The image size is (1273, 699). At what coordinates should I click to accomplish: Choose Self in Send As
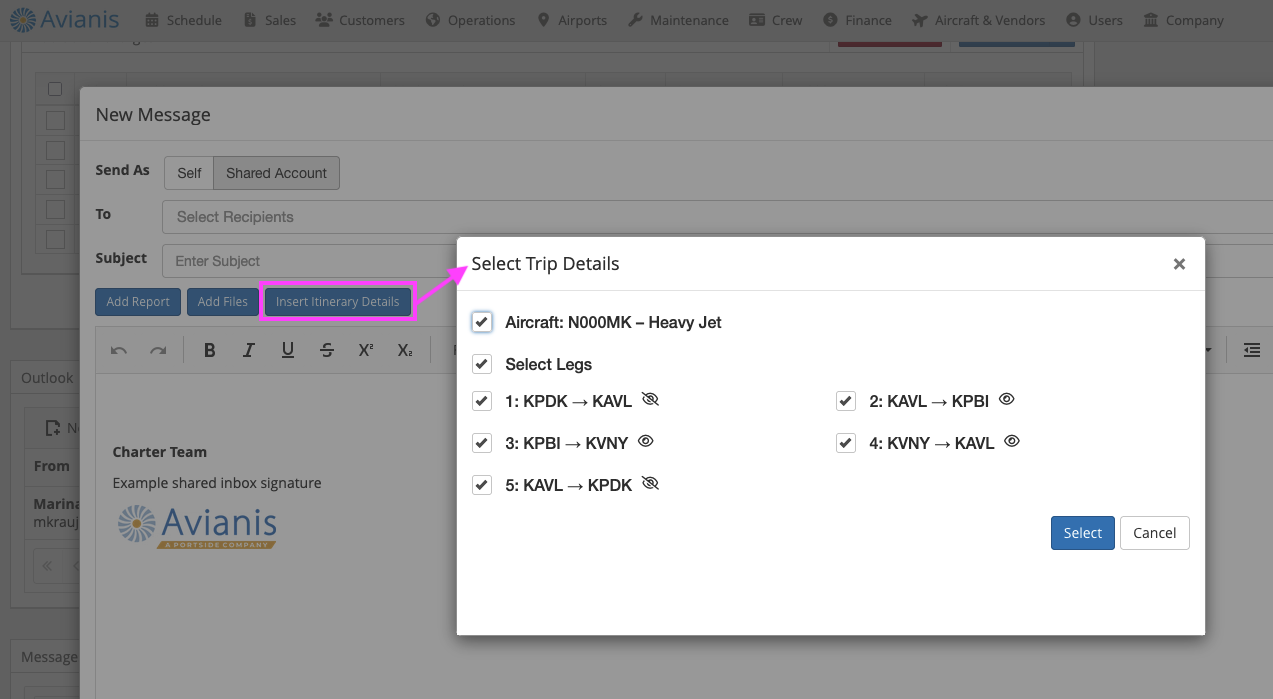click(x=189, y=173)
